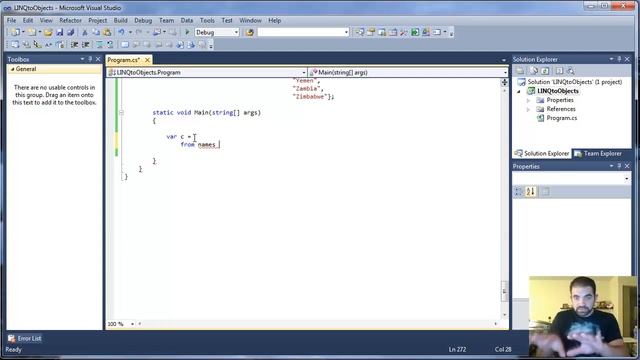The height and width of the screenshot is (360, 640).
Task: Toggle auto-hide pin on Properties panel
Action: click(x=619, y=166)
